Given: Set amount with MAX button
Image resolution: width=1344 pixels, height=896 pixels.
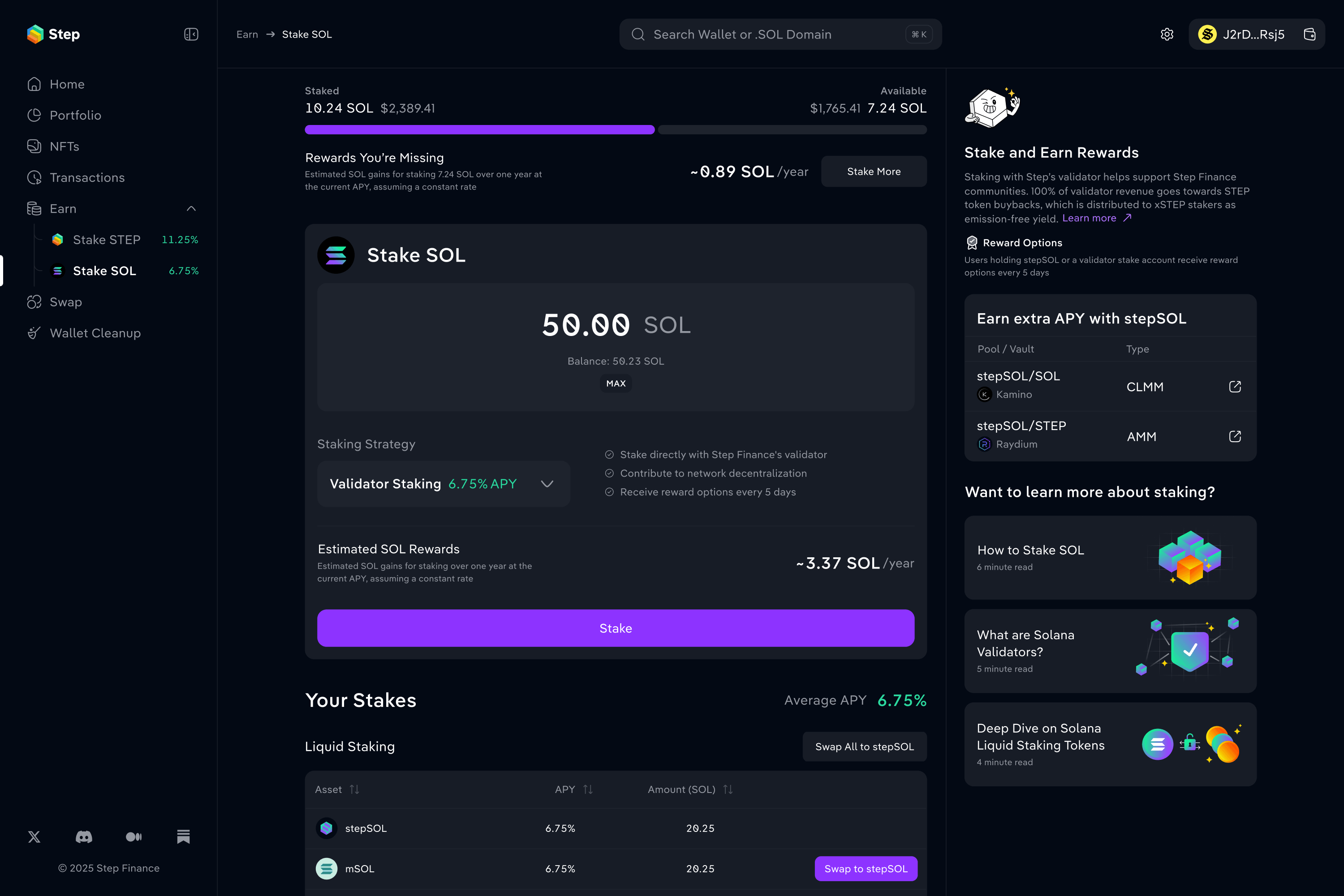Looking at the screenshot, I should pos(616,383).
